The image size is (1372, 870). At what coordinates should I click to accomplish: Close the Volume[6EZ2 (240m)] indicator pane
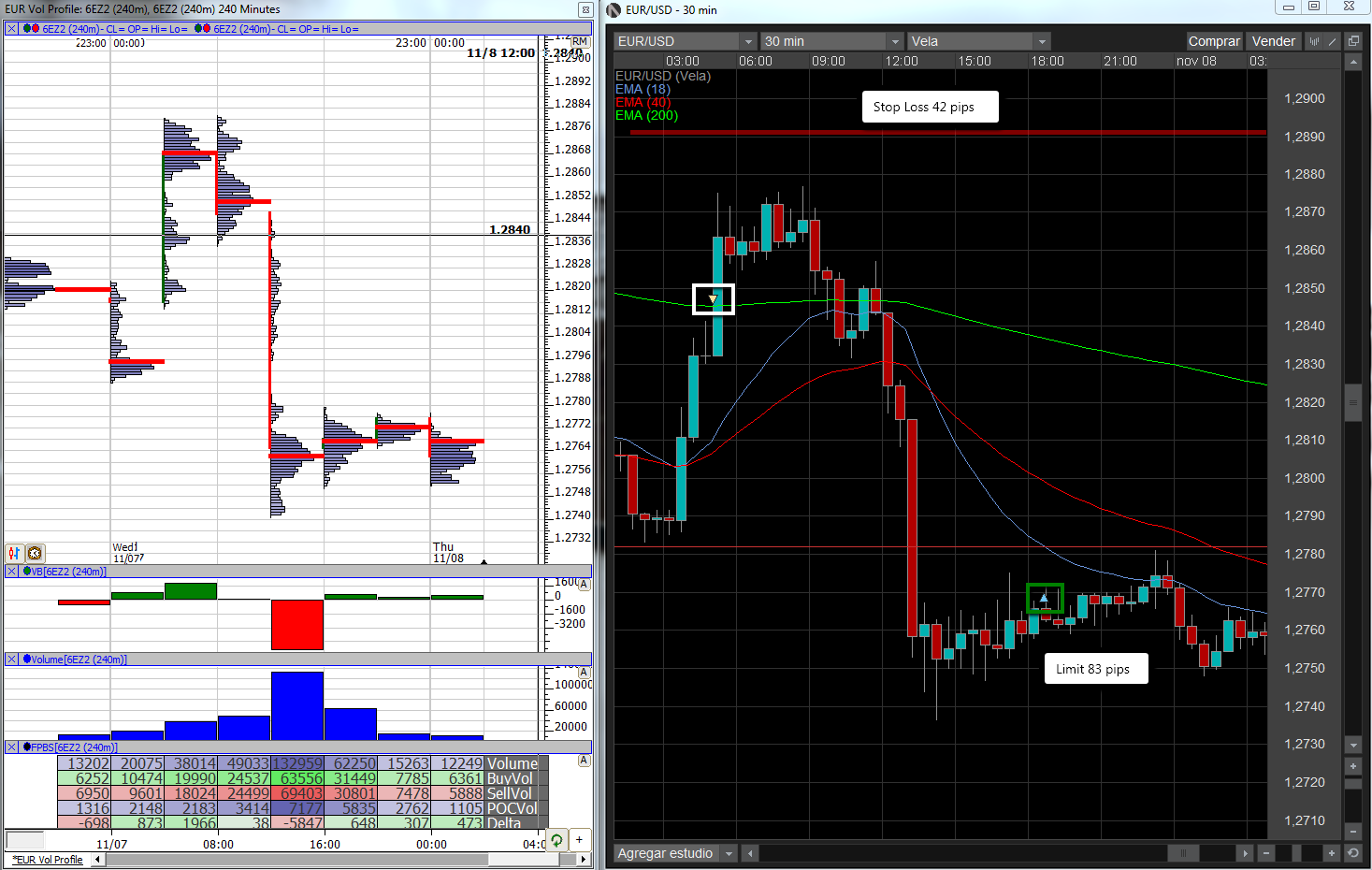click(11, 660)
